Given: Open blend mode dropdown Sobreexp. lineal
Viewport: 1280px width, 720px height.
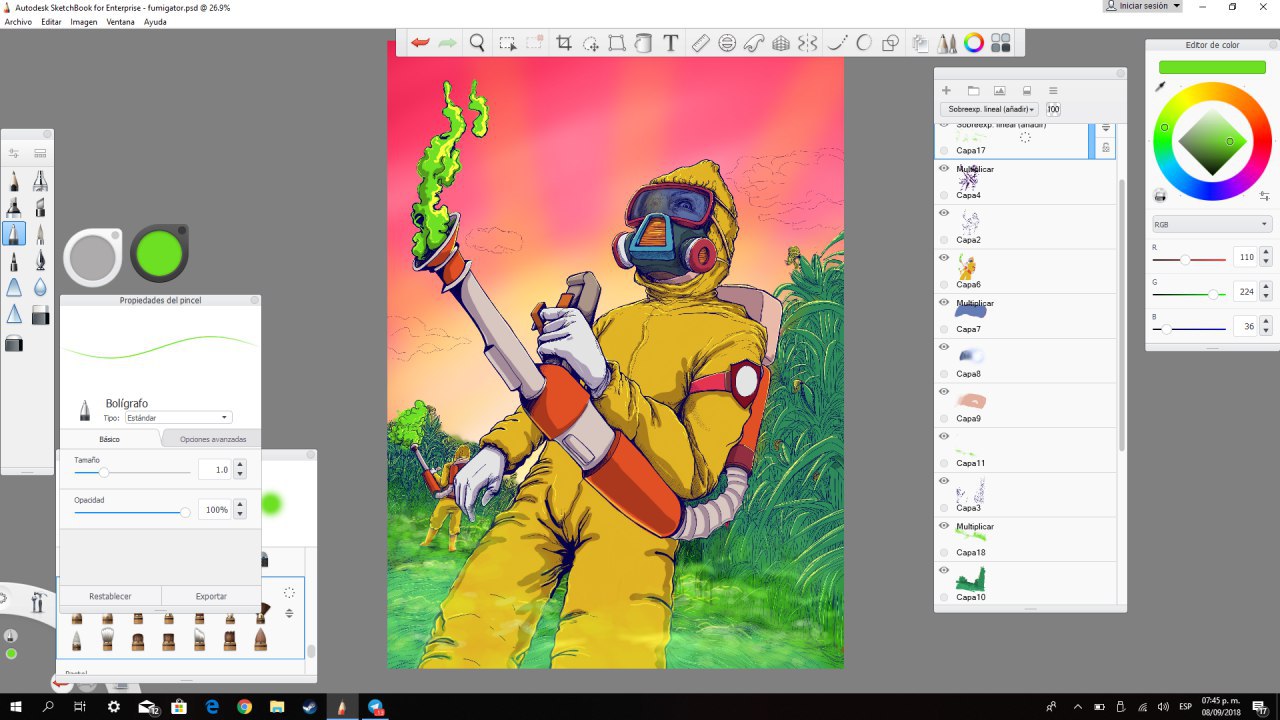Looking at the screenshot, I should tap(990, 109).
